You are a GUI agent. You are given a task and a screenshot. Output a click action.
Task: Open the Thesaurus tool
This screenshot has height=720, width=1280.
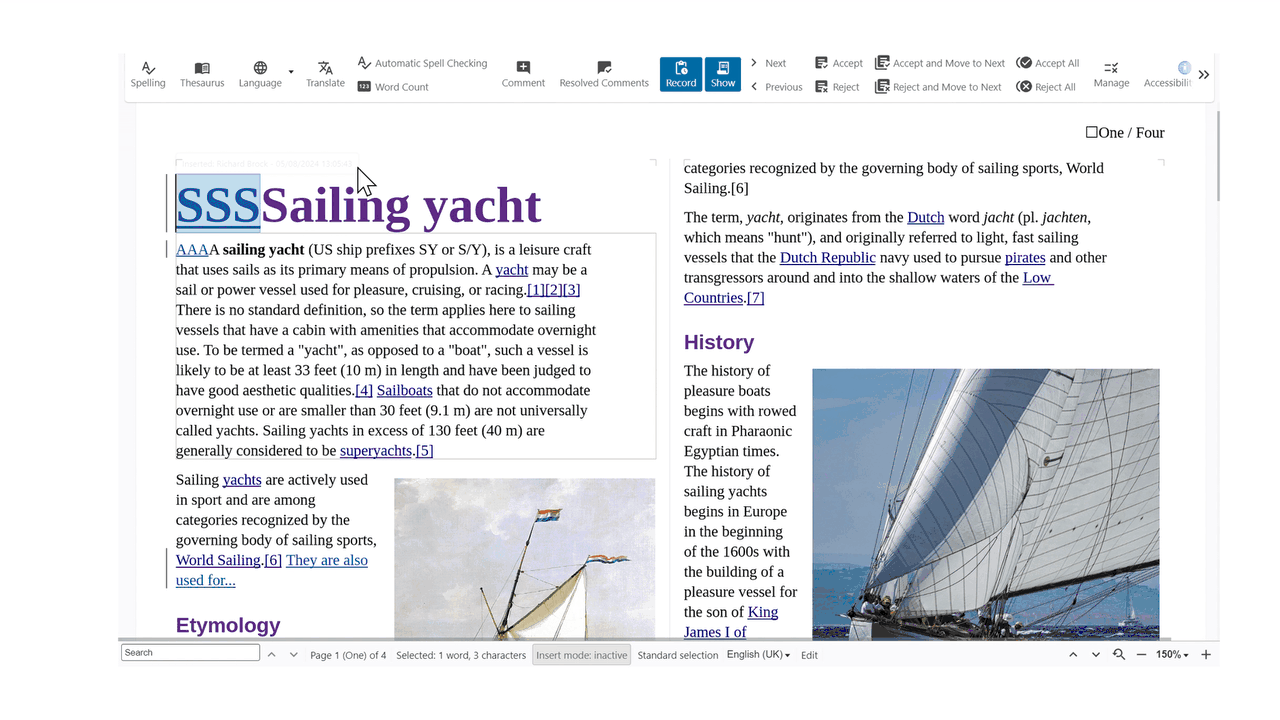202,75
